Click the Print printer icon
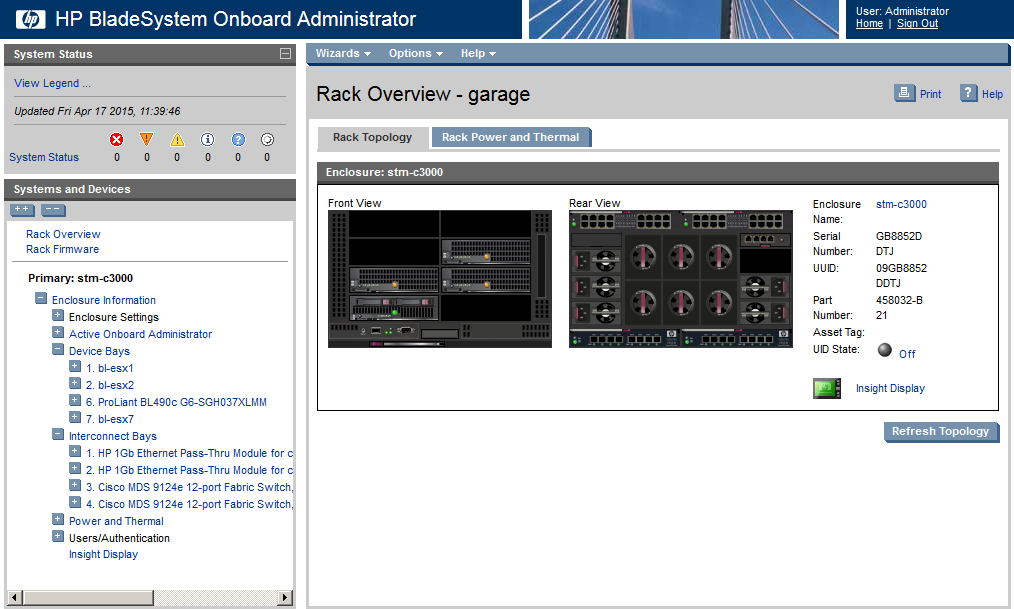 point(905,93)
